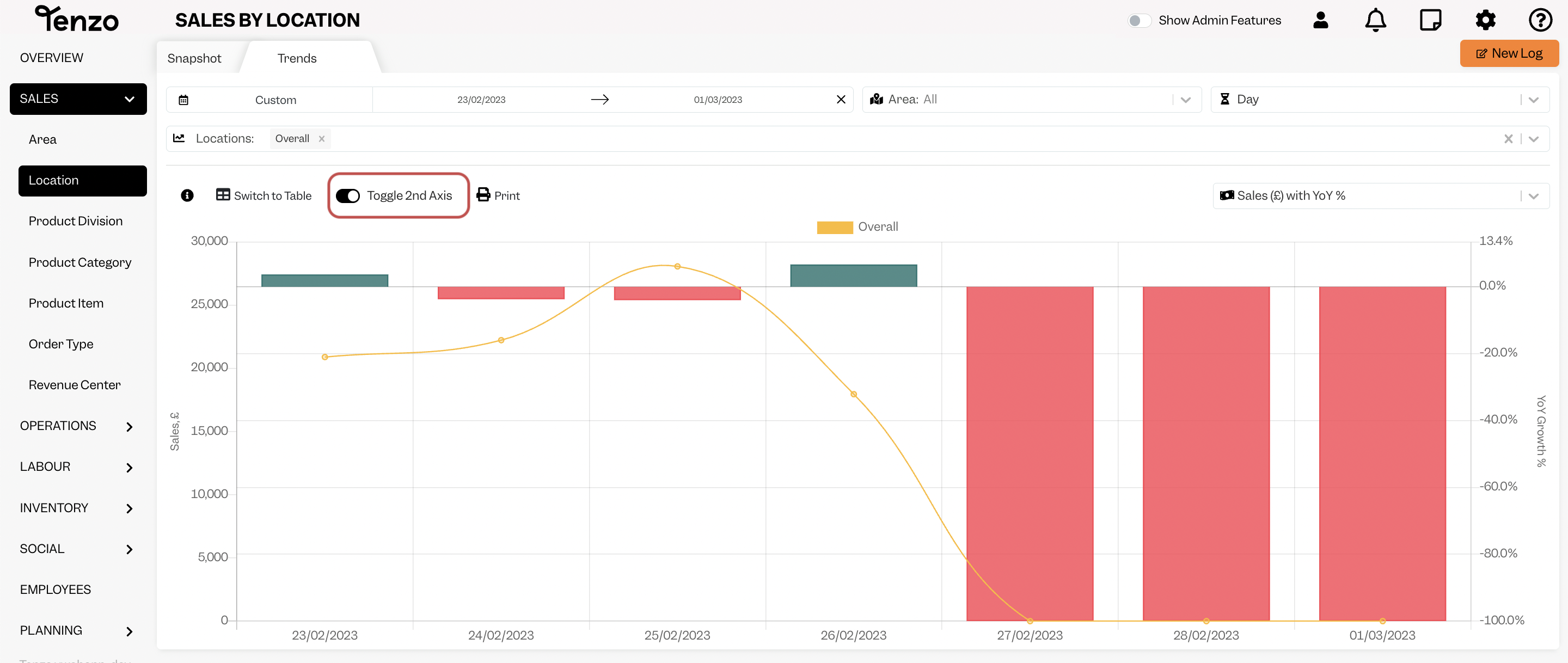Click the Overall legend color swatch

(835, 228)
